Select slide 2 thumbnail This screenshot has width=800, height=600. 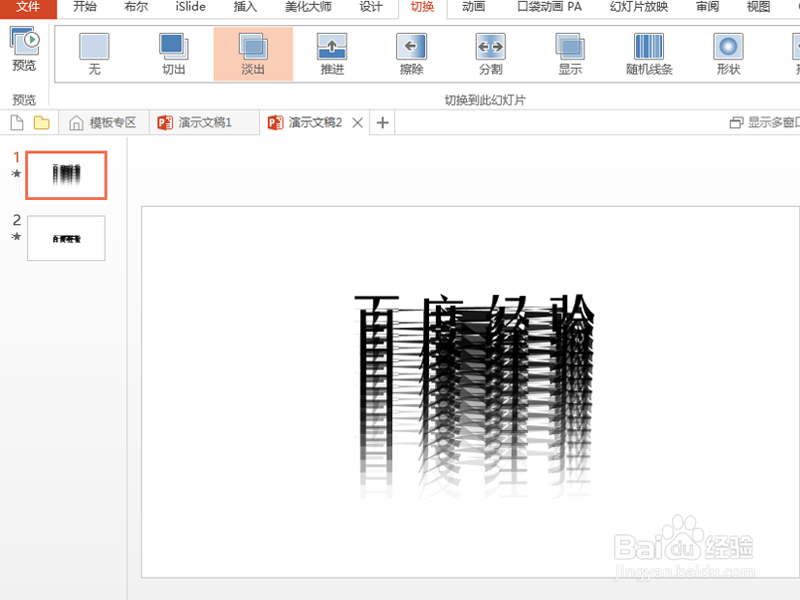point(66,238)
